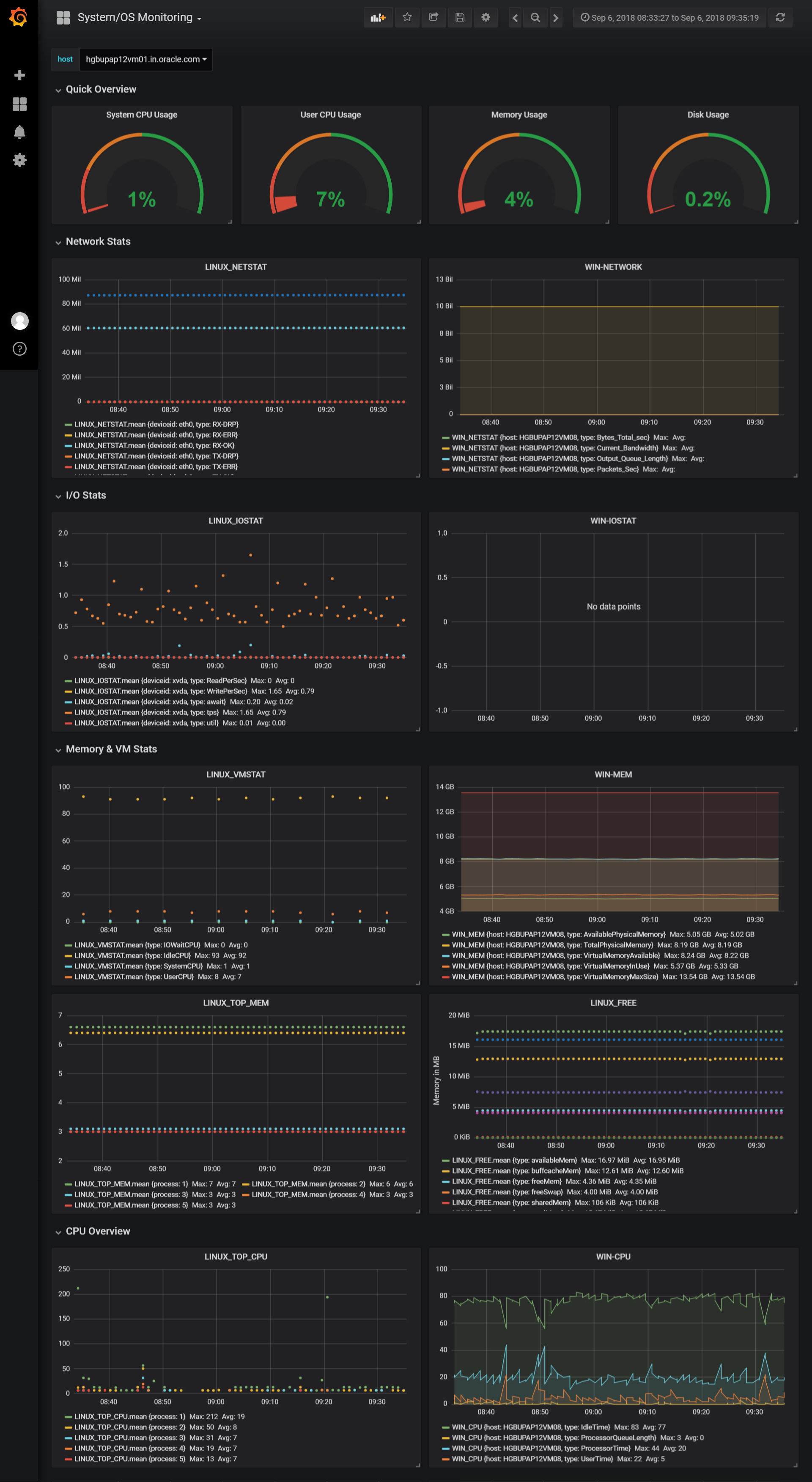
Task: Click the Share dashboard icon
Action: 433,17
